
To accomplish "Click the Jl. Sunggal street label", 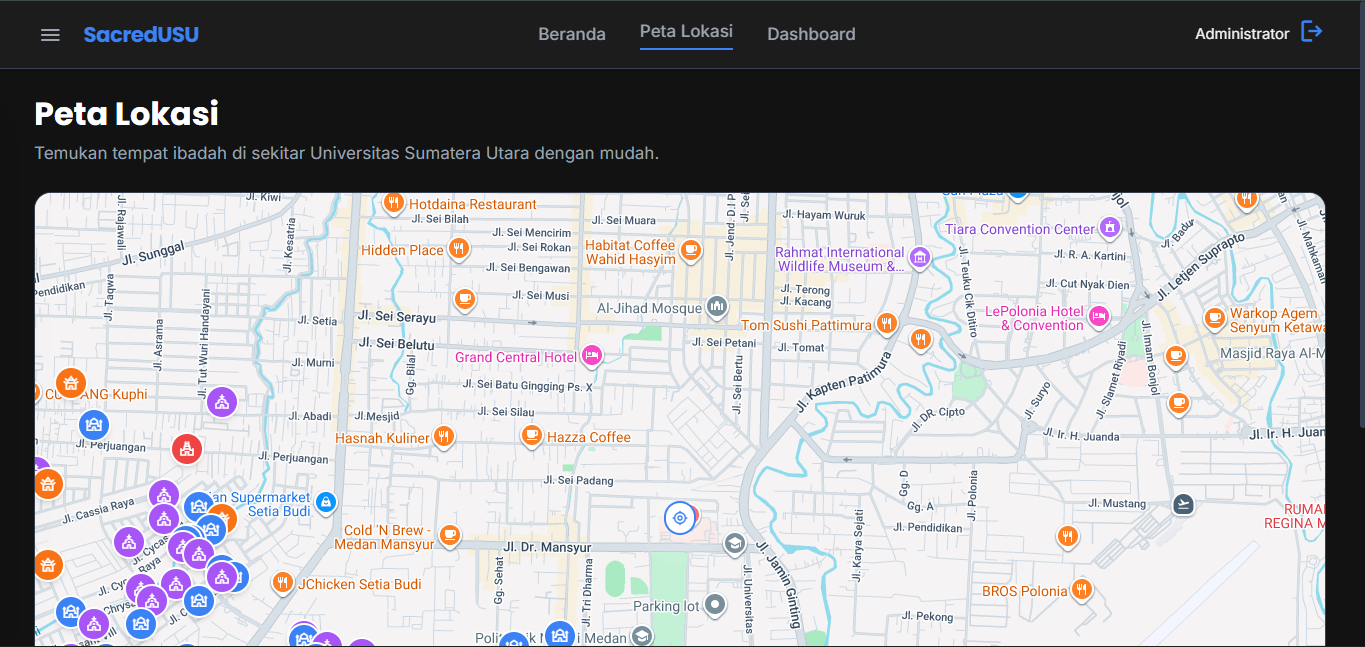I will click(154, 253).
